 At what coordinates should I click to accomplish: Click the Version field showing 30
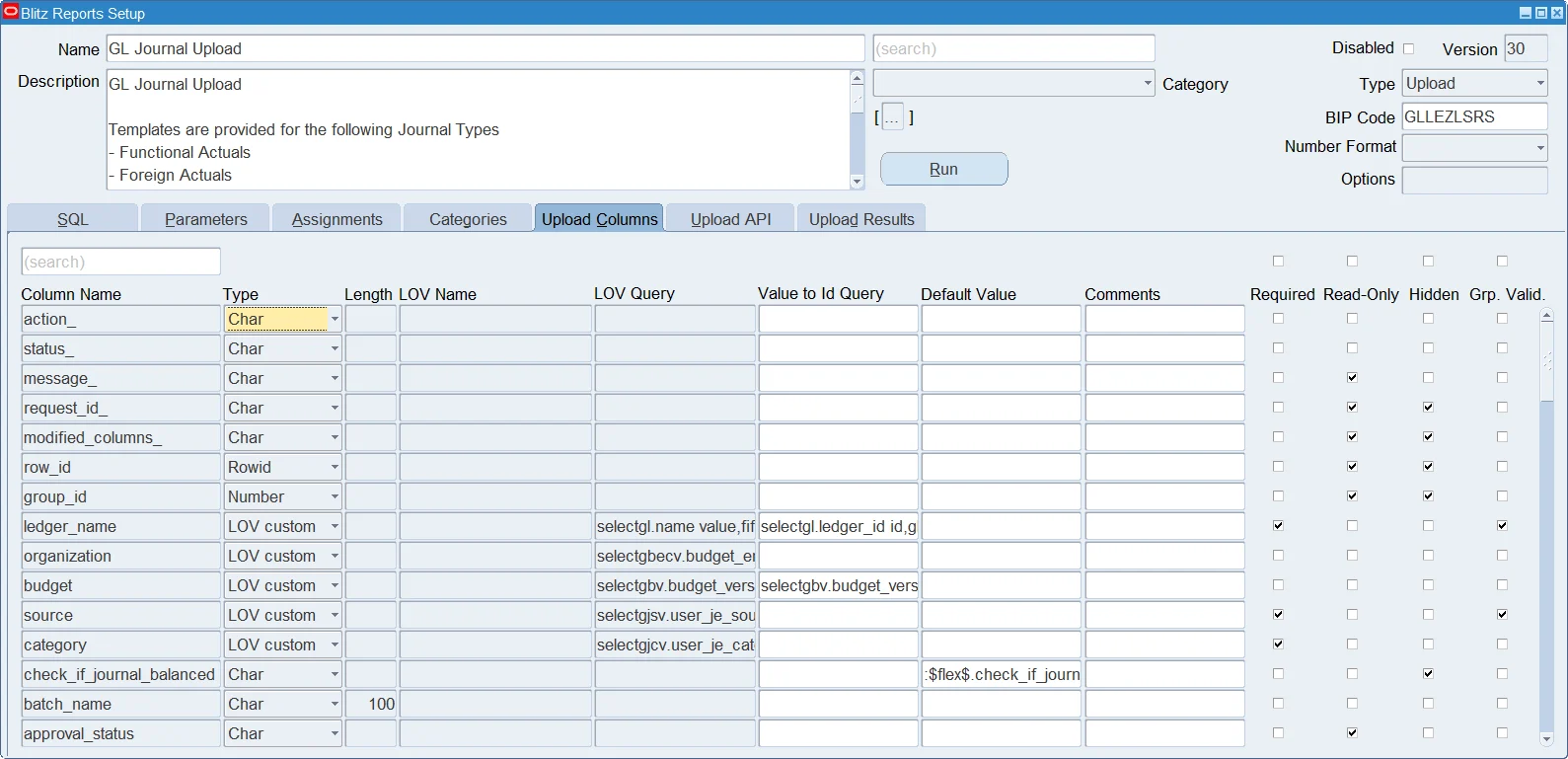click(1526, 48)
